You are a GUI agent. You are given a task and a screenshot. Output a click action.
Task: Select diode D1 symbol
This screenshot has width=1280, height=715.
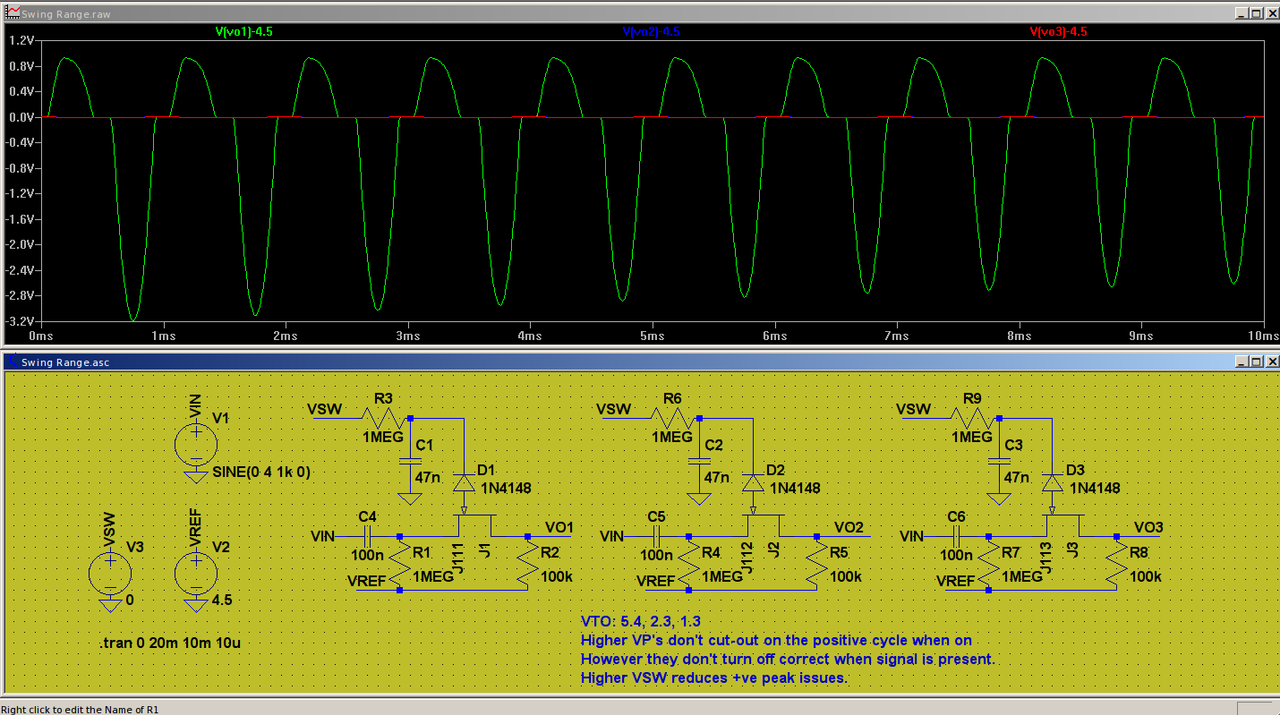click(463, 482)
